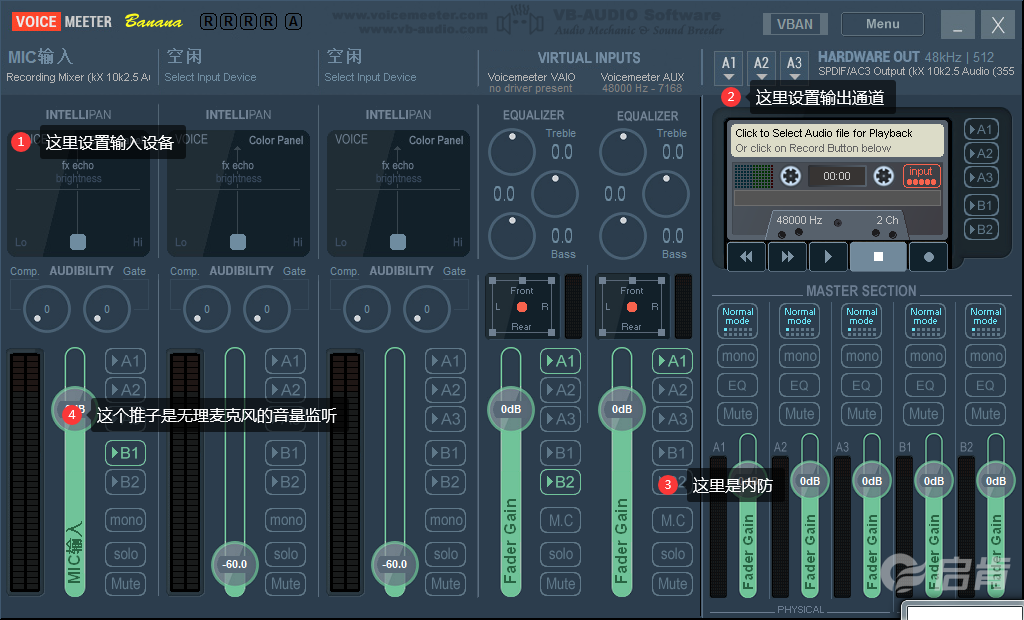Toggle mono on master bus A2
The height and width of the screenshot is (620, 1024).
click(799, 356)
